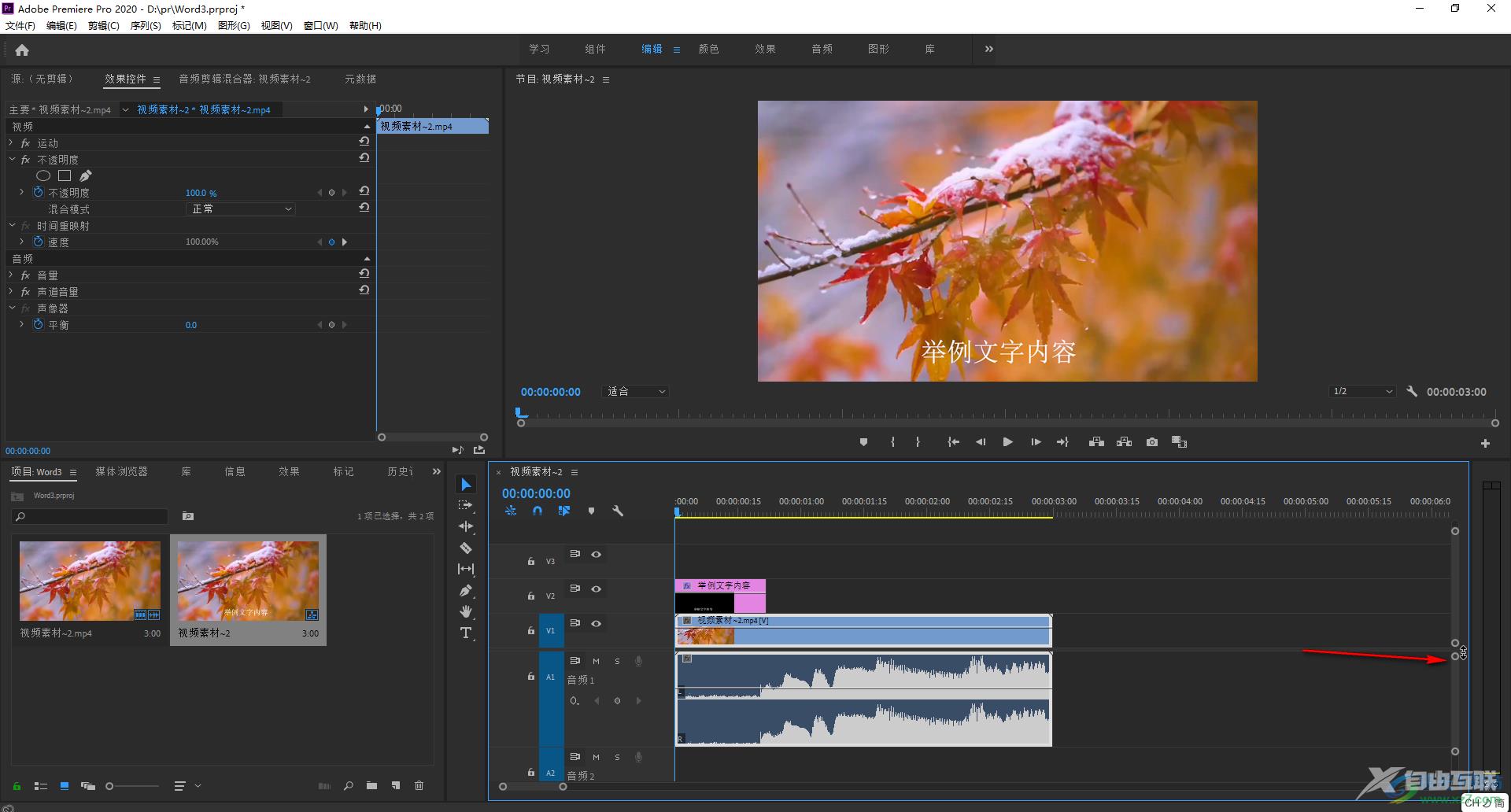The height and width of the screenshot is (812, 1511).
Task: Expand the 运动 effect
Action: [x=11, y=142]
